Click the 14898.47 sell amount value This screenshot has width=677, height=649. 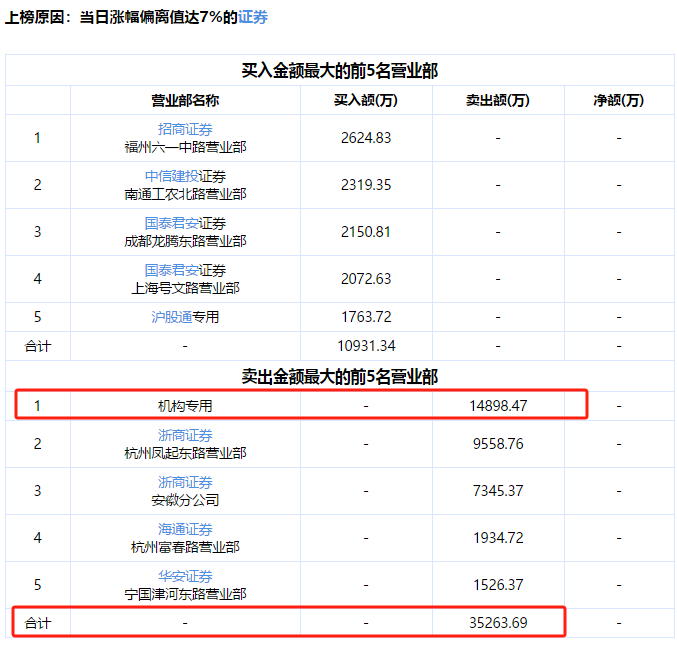(x=497, y=406)
